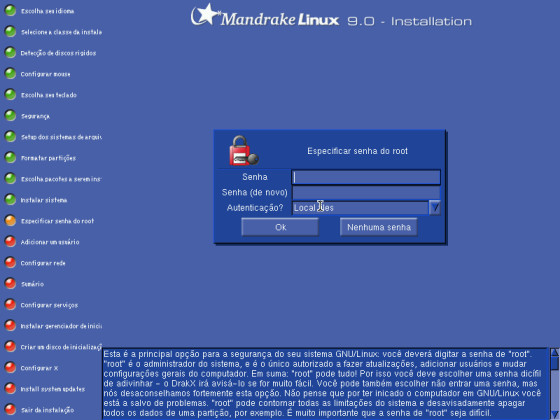Image resolution: width=560 pixels, height=420 pixels.
Task: Select the Configurar rede step label
Action: click(43, 263)
